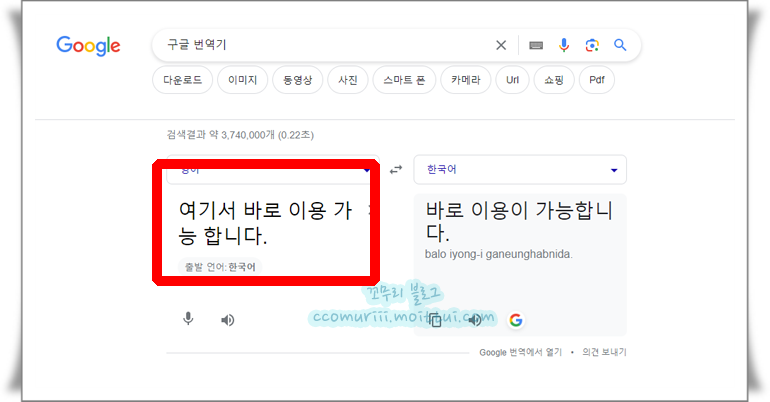Viewport: 770px width, 402px height.
Task: Swap source and target languages
Action: (396, 170)
